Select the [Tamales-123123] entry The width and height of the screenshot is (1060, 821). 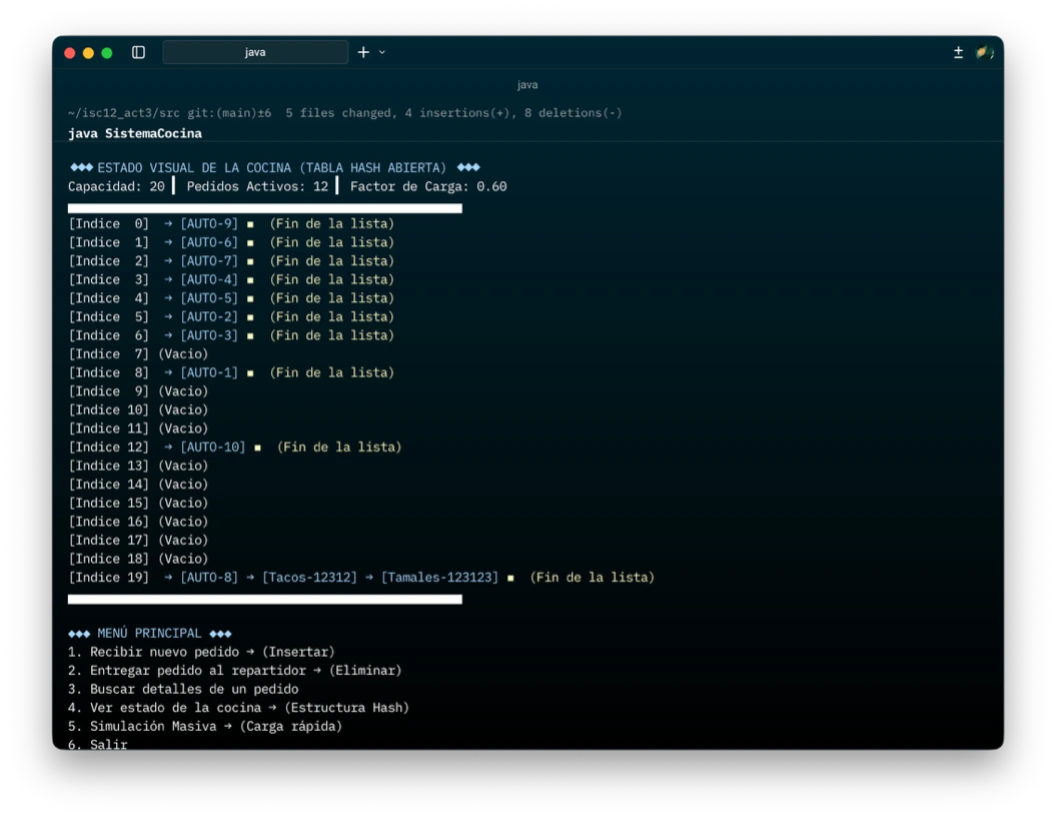(439, 578)
